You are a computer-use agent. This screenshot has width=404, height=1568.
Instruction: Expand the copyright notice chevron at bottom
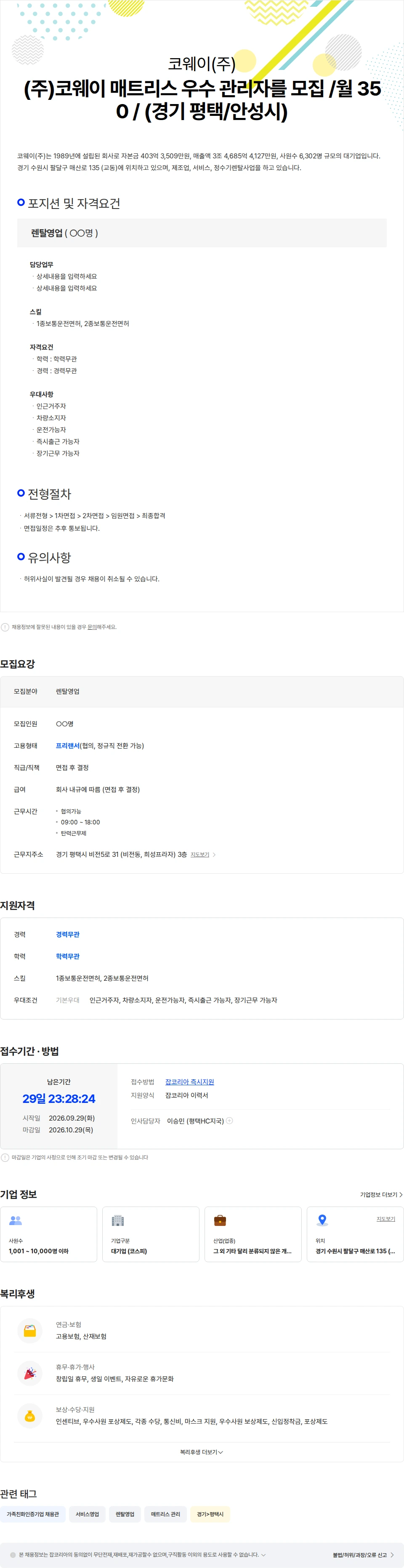263,1555
